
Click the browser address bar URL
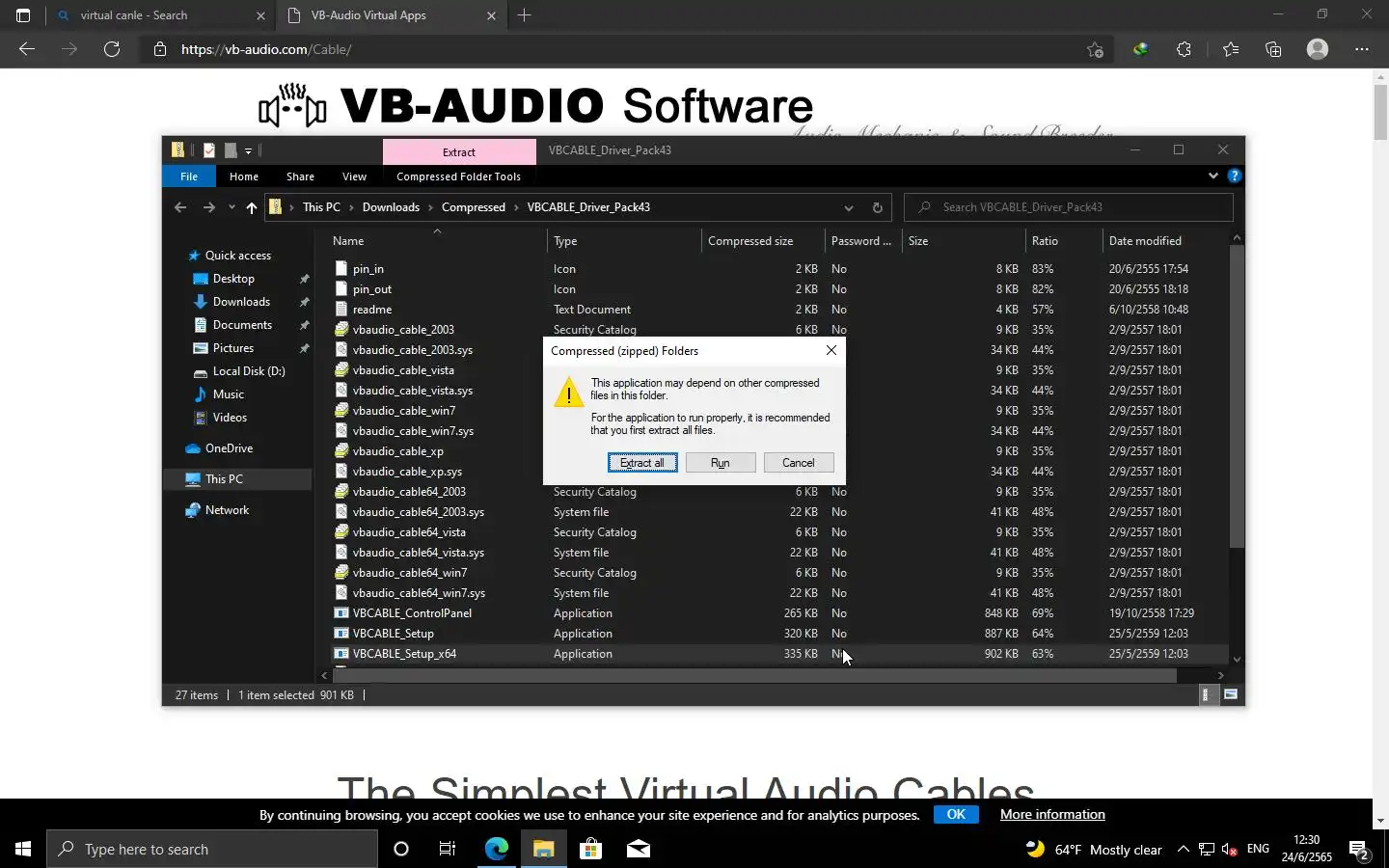[x=266, y=49]
